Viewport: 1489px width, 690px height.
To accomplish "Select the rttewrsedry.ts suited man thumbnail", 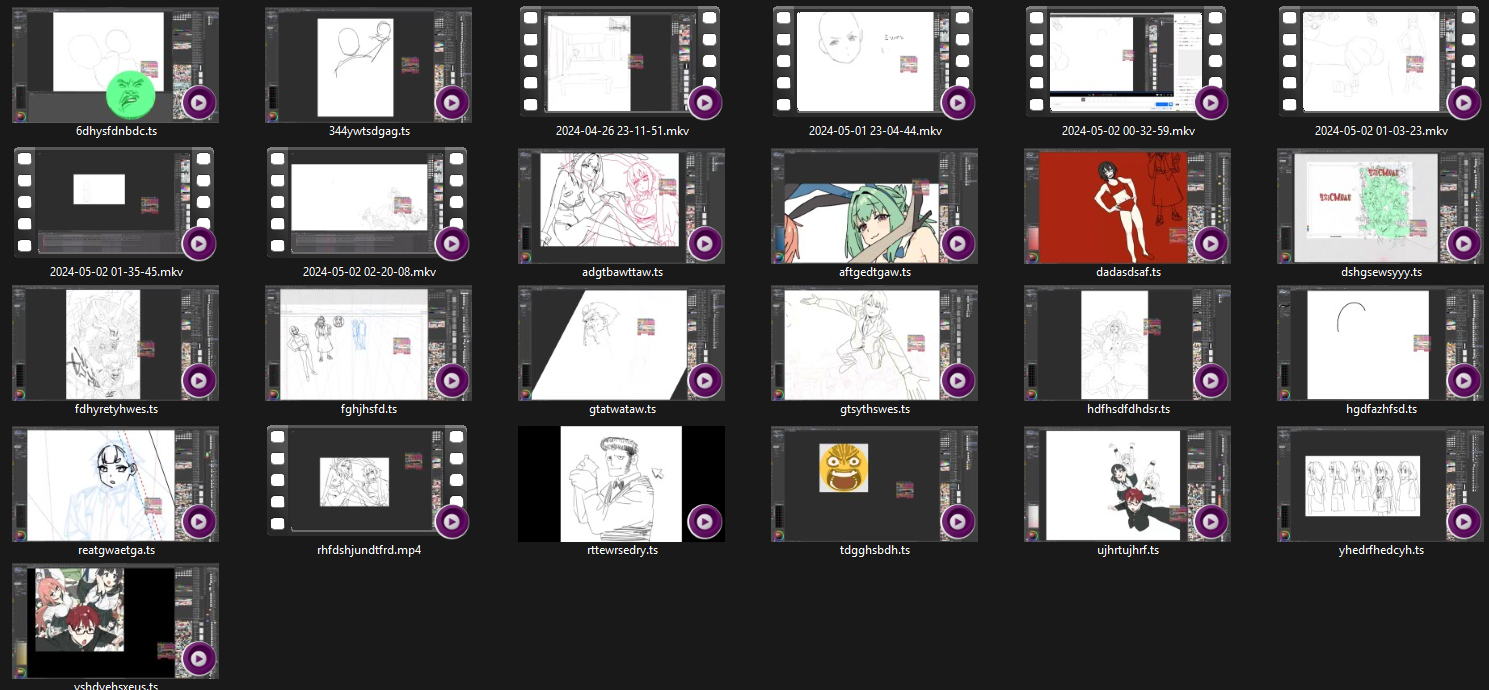I will tap(621, 484).
